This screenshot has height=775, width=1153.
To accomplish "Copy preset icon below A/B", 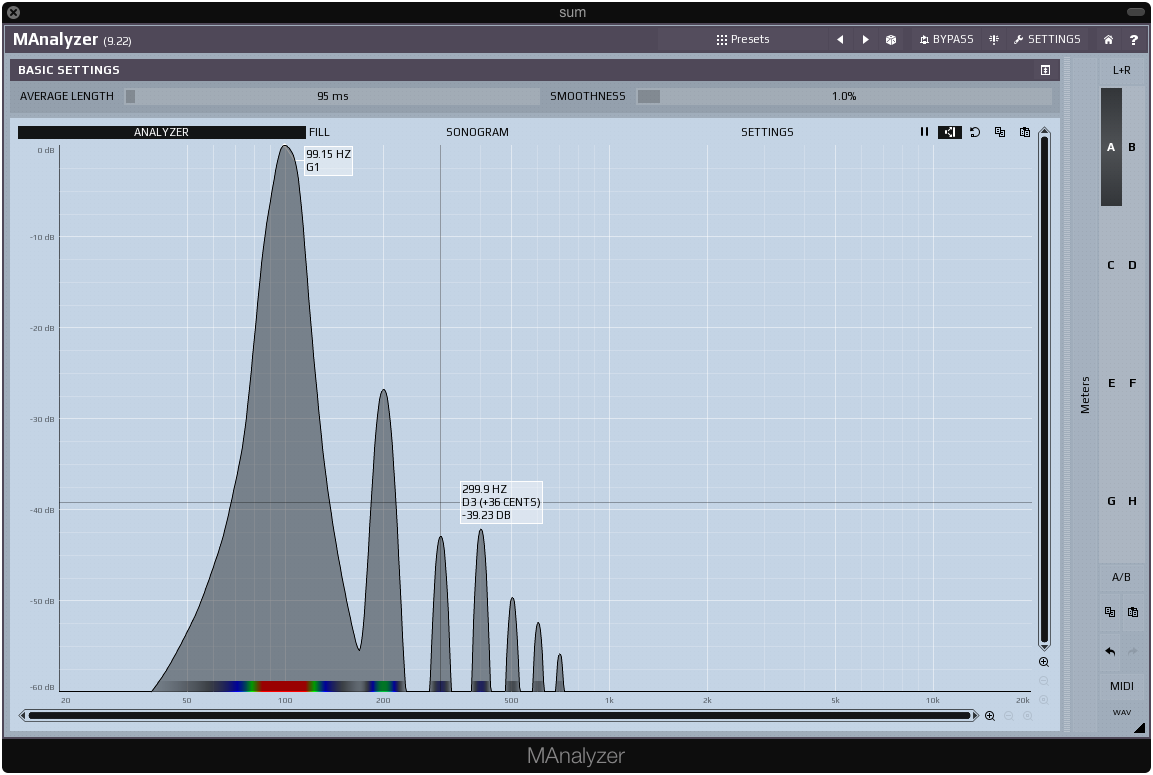I will point(1110,612).
